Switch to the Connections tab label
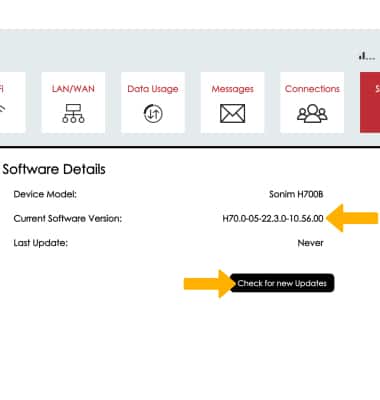 312,89
